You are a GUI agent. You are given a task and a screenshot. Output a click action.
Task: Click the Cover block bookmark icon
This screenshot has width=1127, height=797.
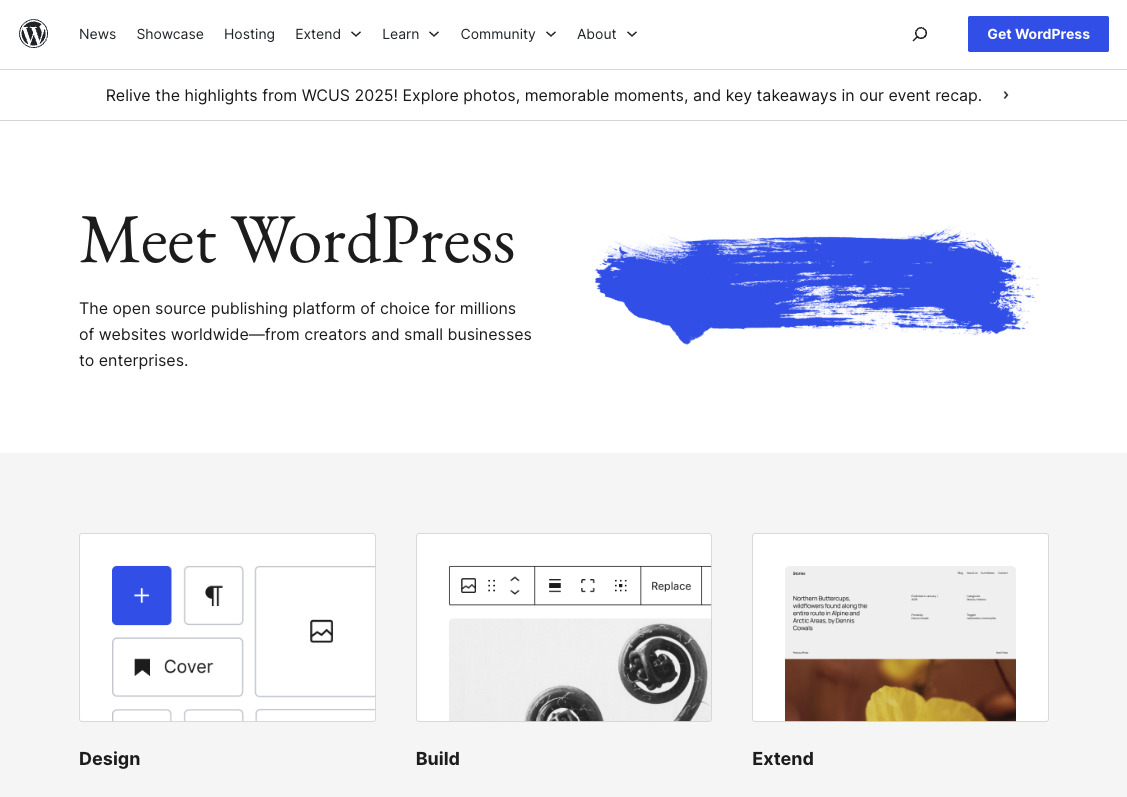pyautogui.click(x=141, y=666)
